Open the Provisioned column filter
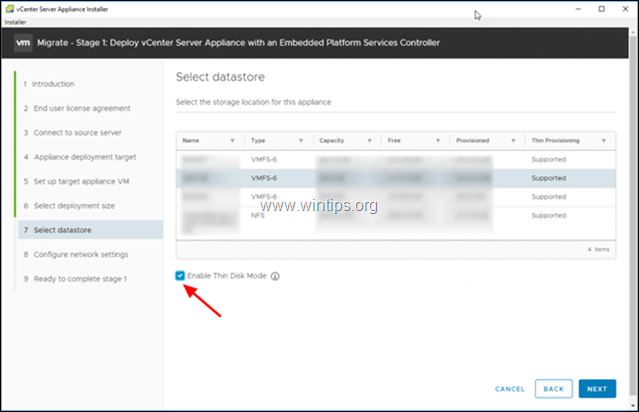The image size is (639, 412). [513, 141]
